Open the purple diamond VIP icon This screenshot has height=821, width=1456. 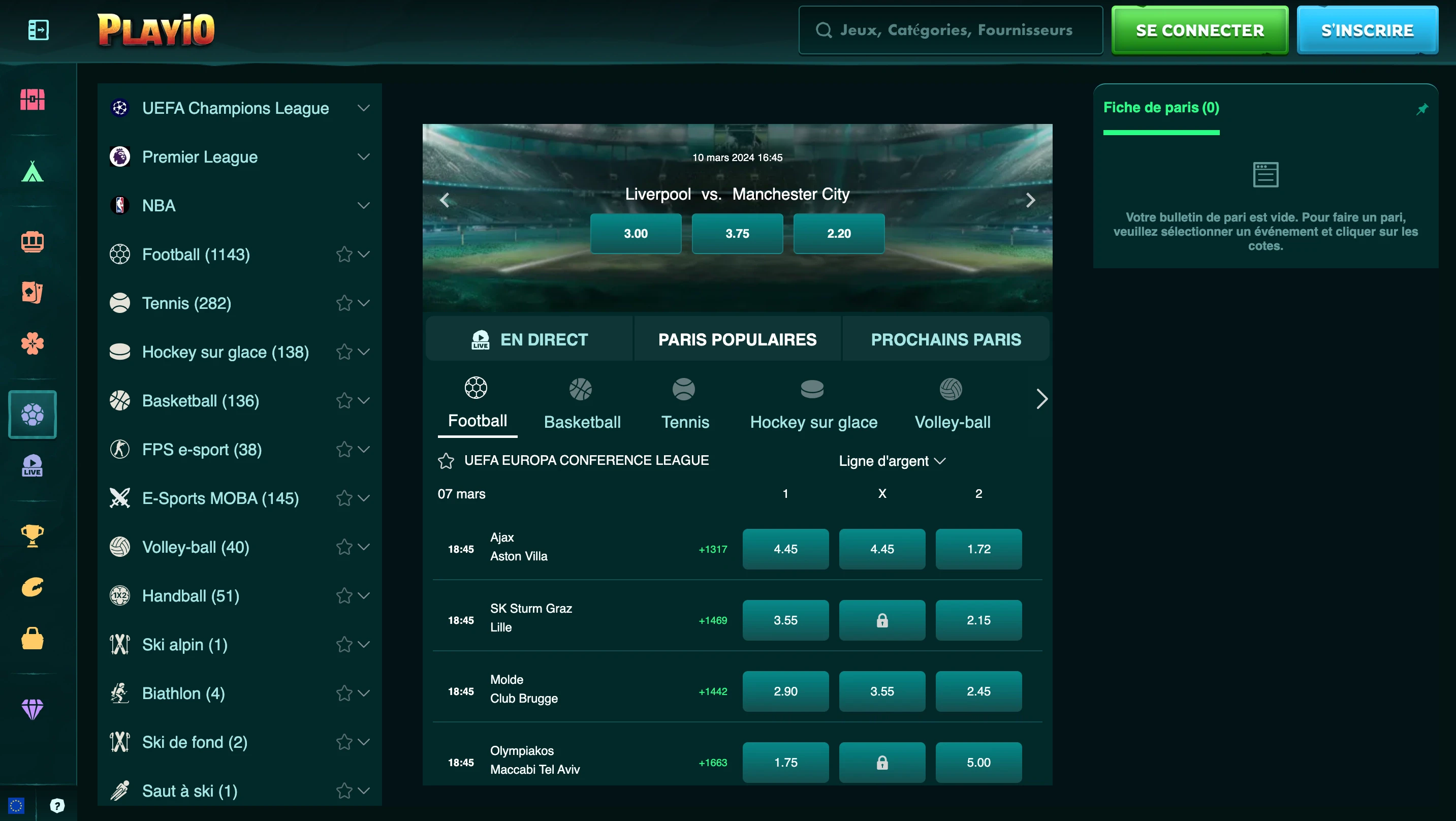pyautogui.click(x=32, y=709)
